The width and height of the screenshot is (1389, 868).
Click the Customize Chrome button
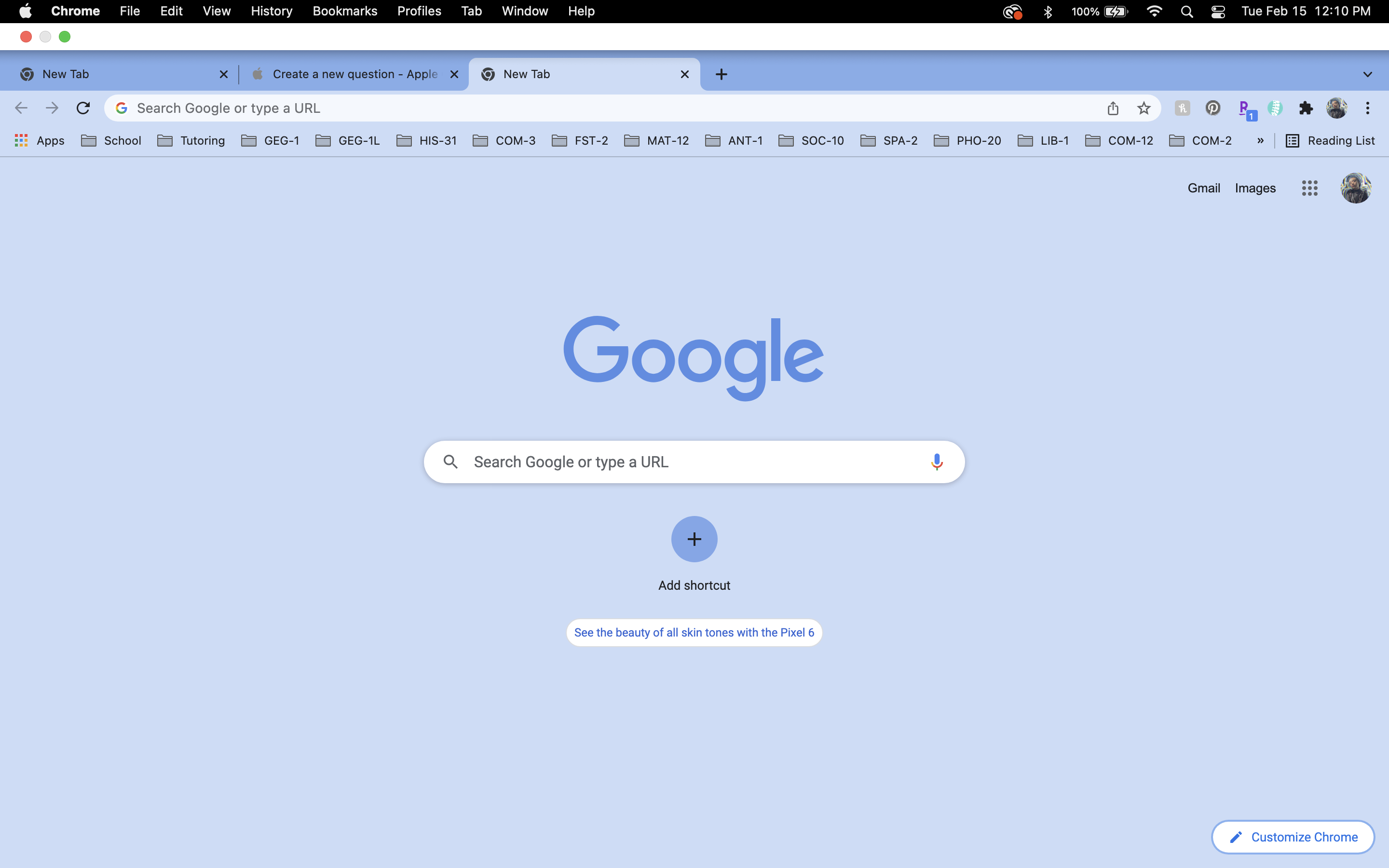(x=1293, y=837)
